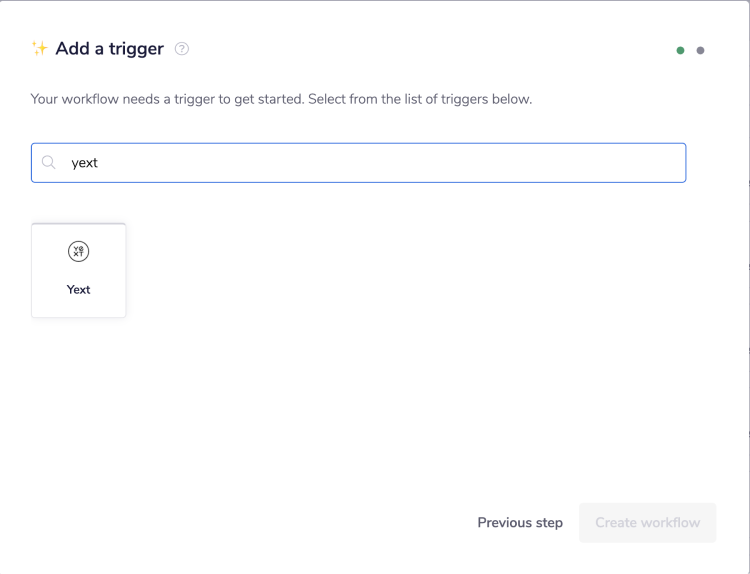Screen dimensions: 750x574
Task: Click the blank top area of Yext card
Action: 79,231
